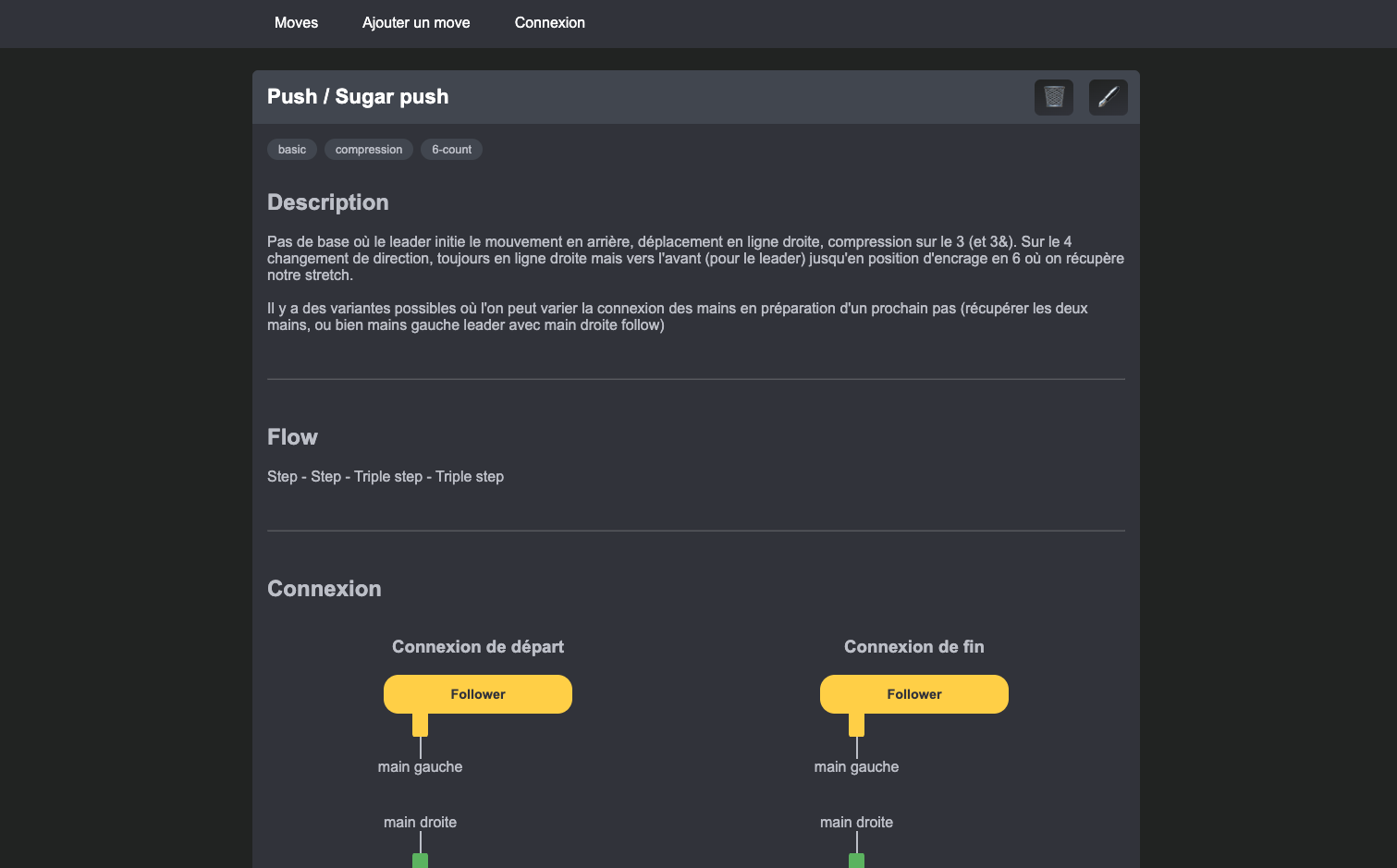The height and width of the screenshot is (868, 1397).
Task: Click the Push / Sugar push title
Action: [x=358, y=97]
